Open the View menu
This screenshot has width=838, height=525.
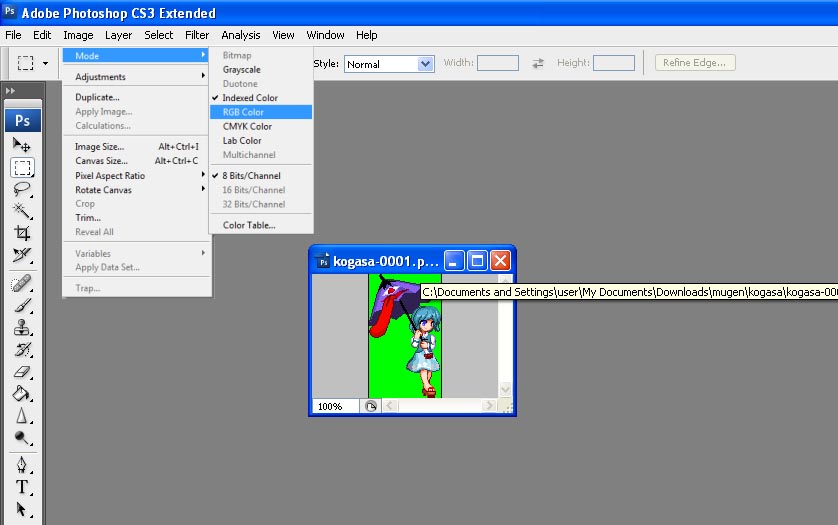[x=283, y=35]
